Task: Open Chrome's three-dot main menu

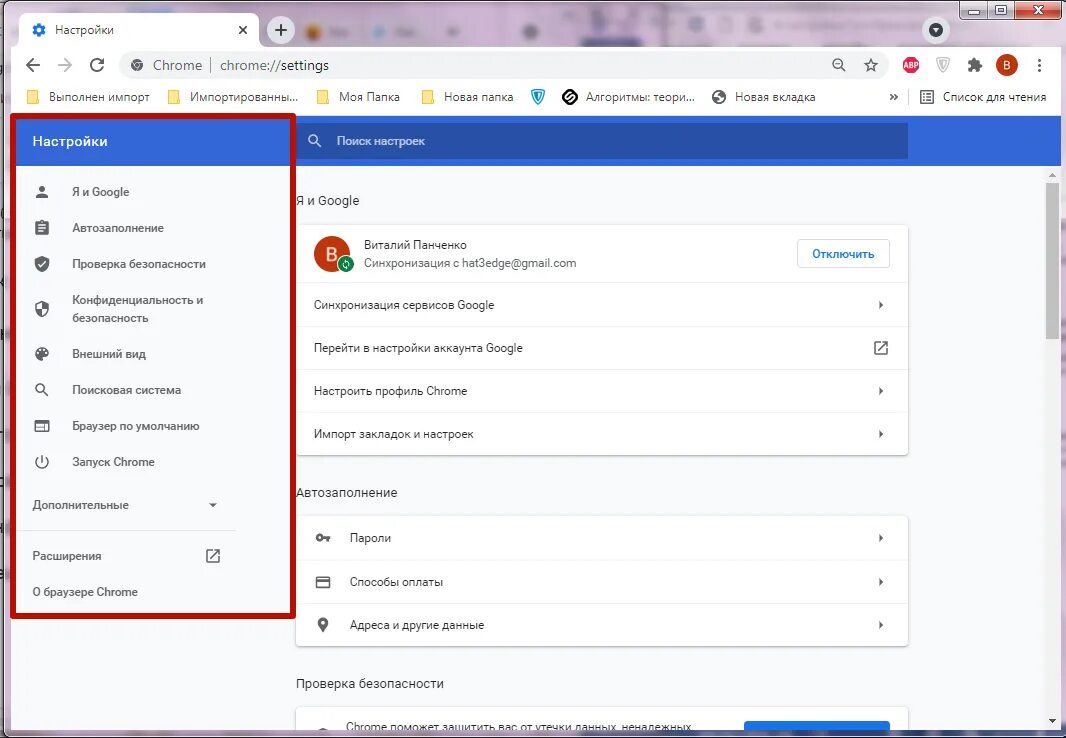Action: [x=1039, y=65]
